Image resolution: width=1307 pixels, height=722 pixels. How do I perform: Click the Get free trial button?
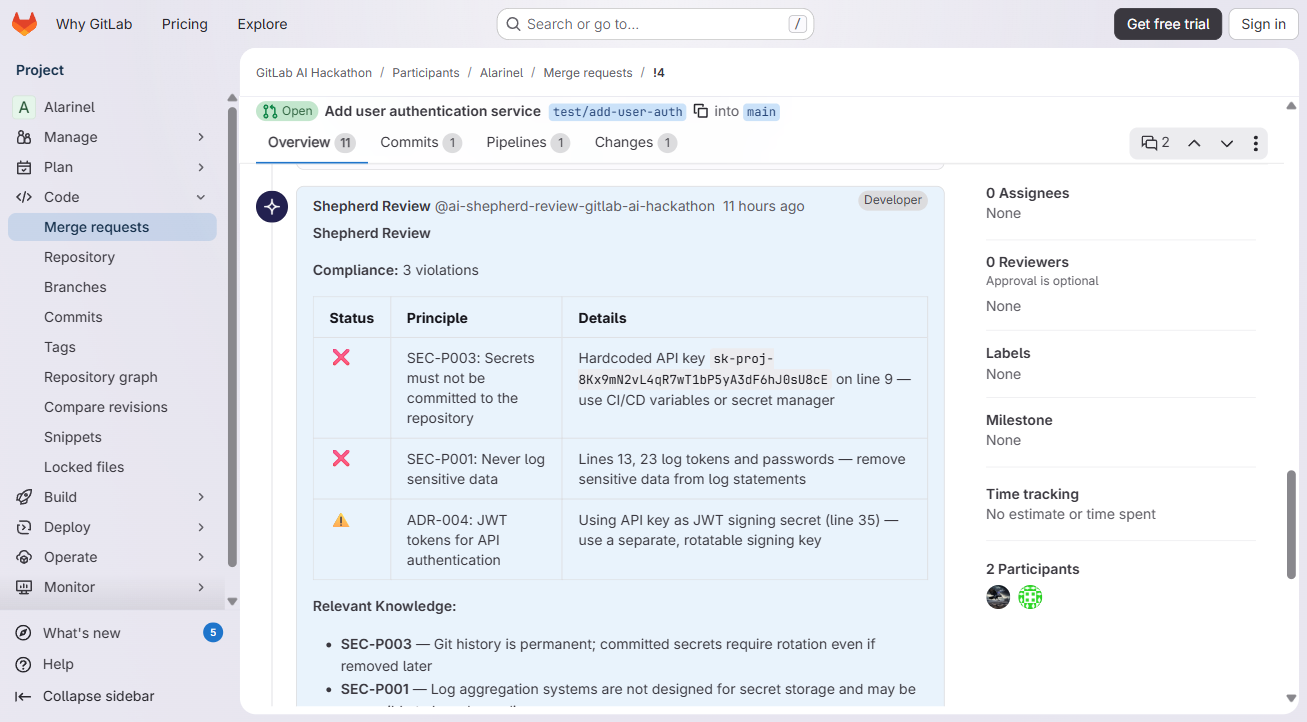tap(1168, 24)
